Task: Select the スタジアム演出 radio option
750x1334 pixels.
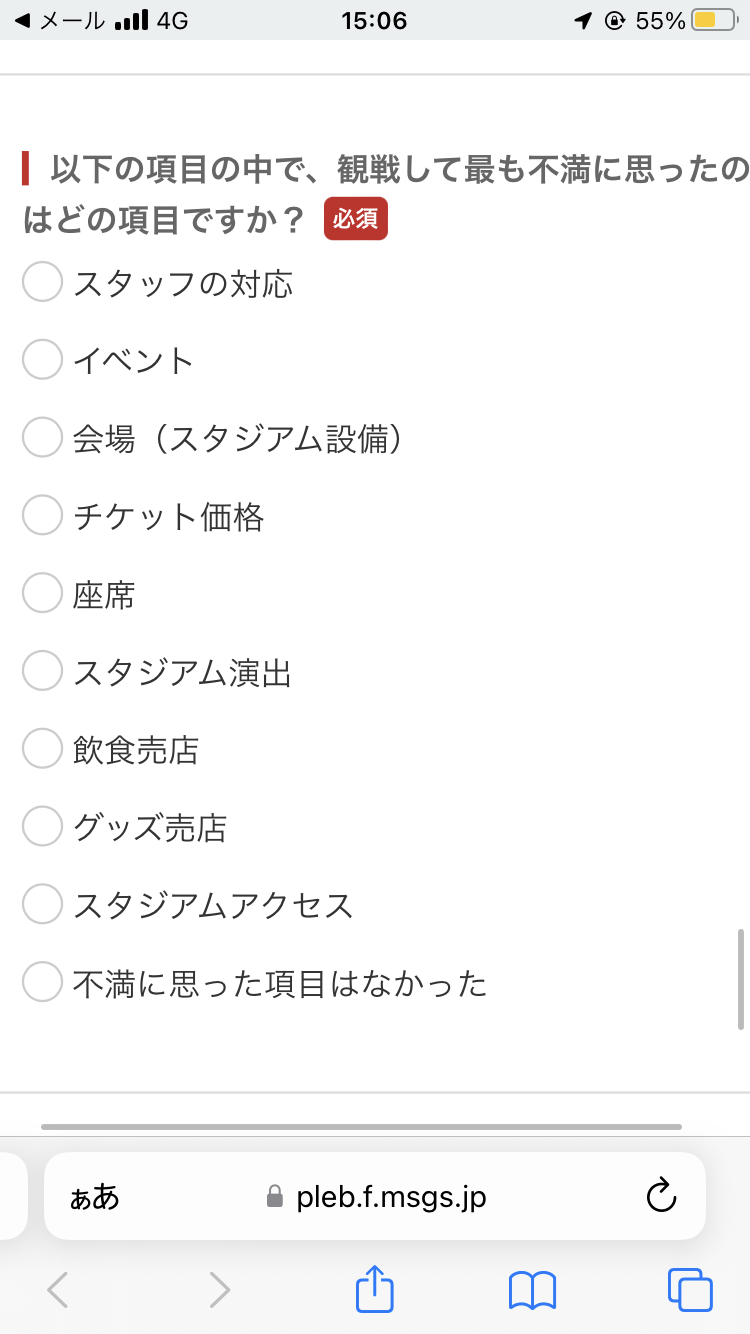Action: [x=42, y=672]
